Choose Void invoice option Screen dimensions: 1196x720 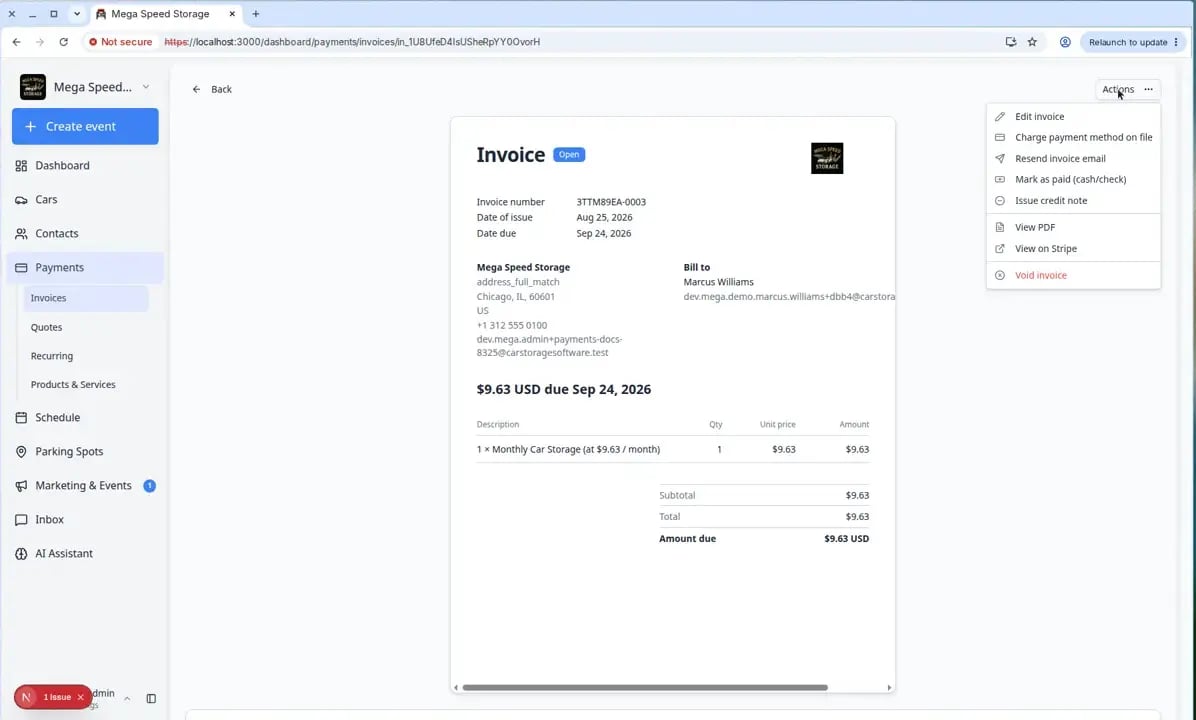point(1073,275)
